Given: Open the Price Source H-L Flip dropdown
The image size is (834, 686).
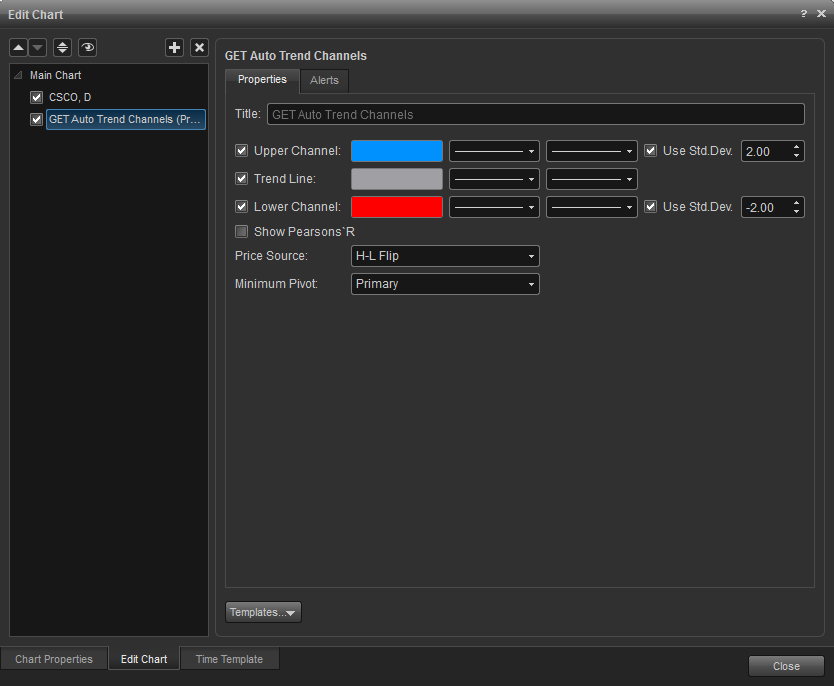Looking at the screenshot, I should 445,256.
